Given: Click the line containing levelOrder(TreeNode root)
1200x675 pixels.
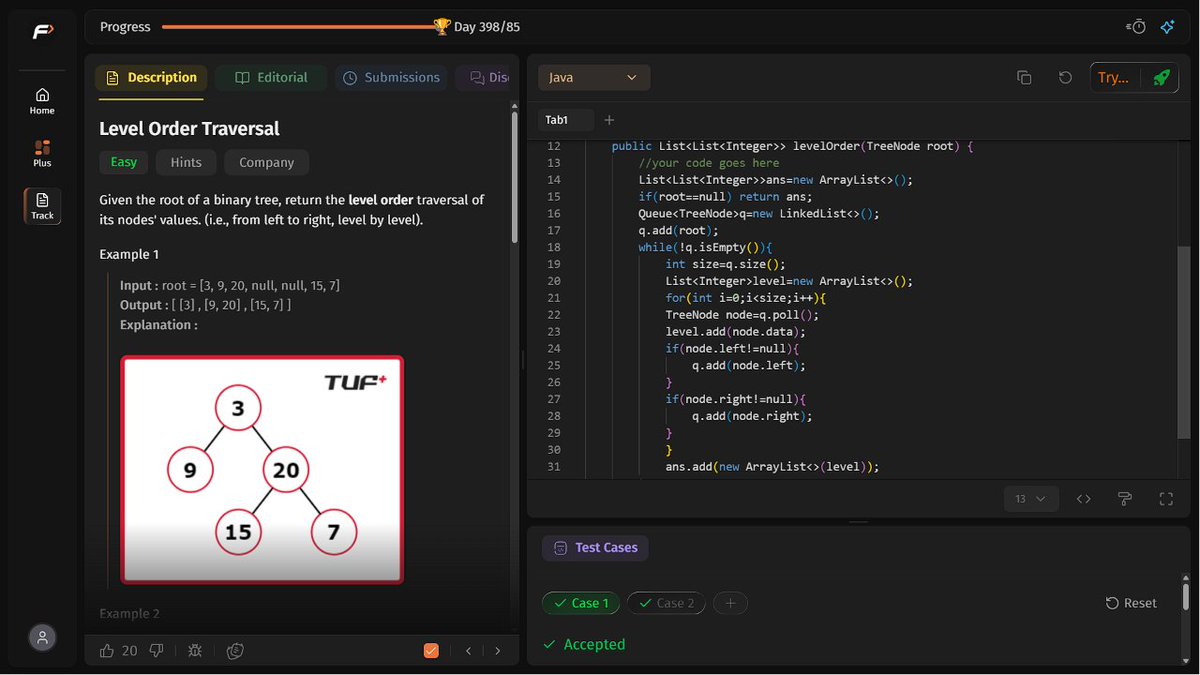Looking at the screenshot, I should (792, 146).
